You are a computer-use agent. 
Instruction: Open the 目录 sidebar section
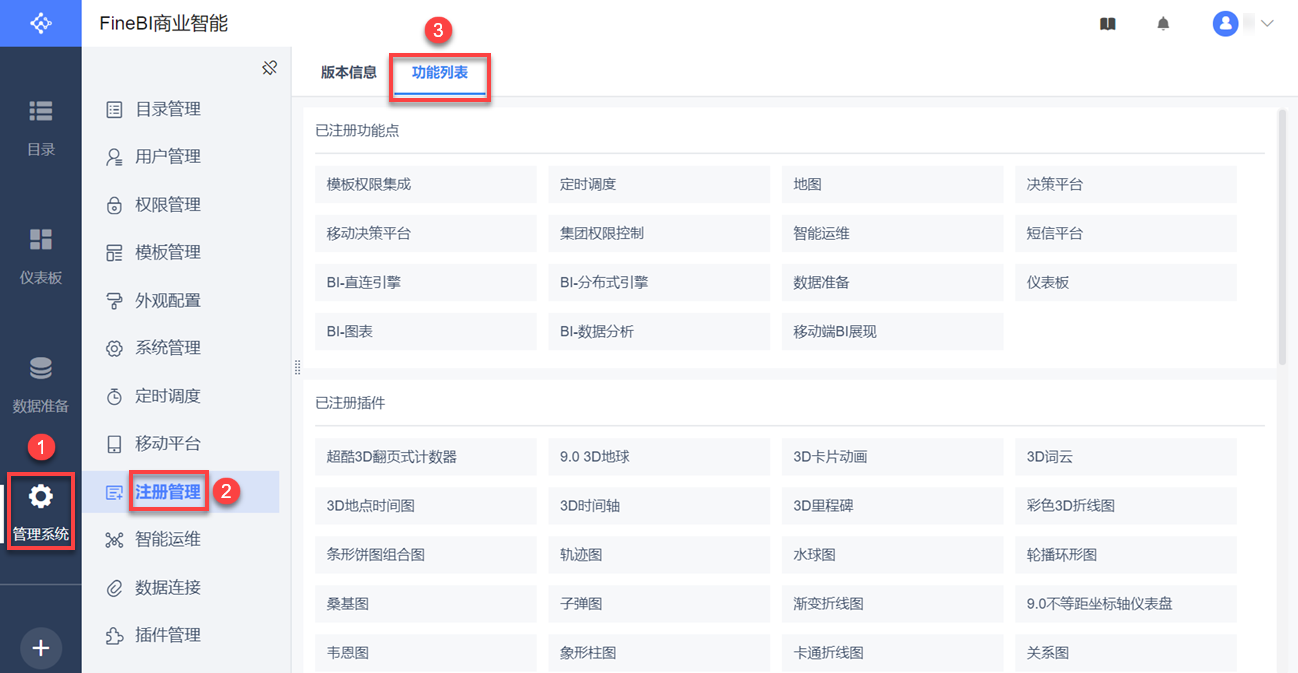40,127
